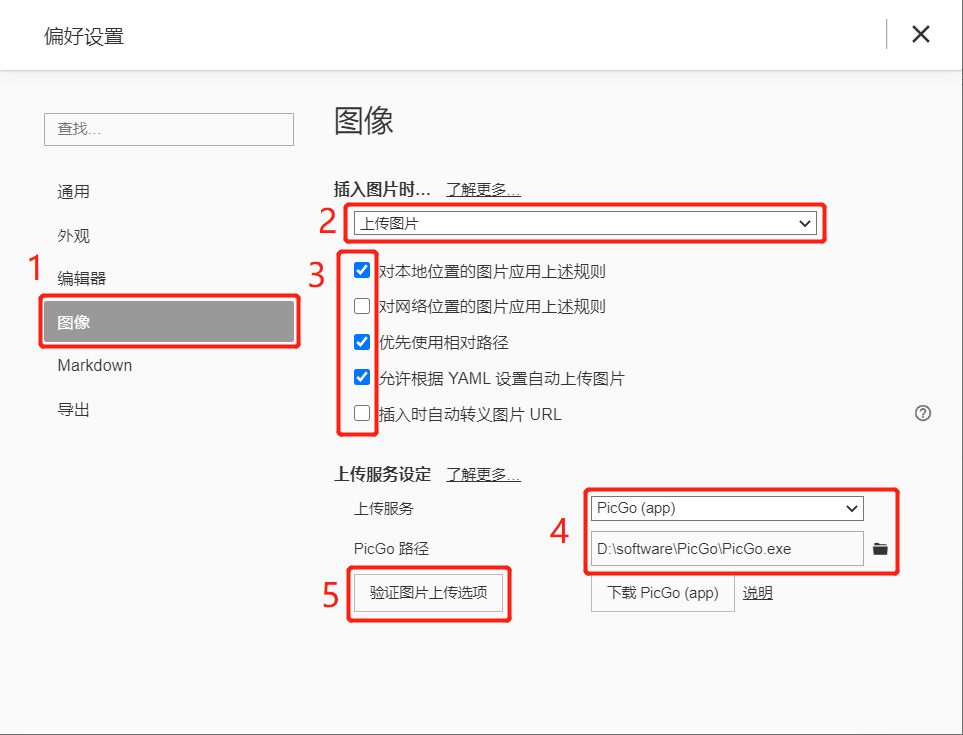Open 了解更多 link next to 上传服务设定
The height and width of the screenshot is (735, 963).
tap(483, 475)
